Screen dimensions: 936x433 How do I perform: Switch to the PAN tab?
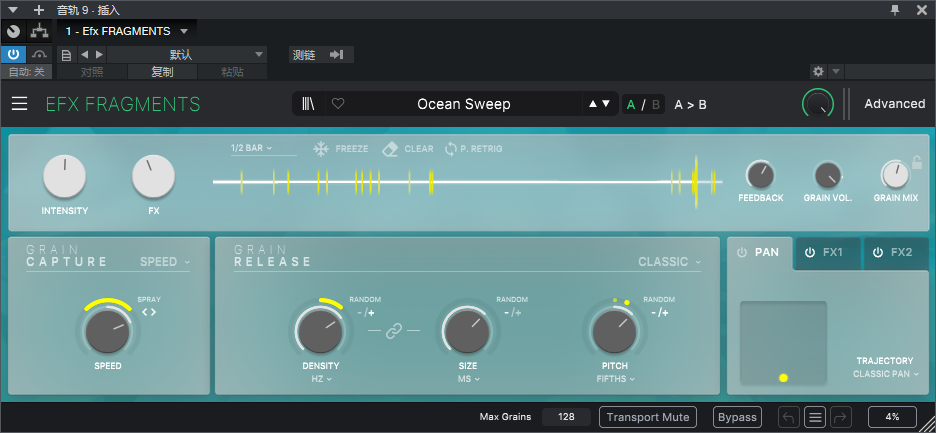pos(760,253)
